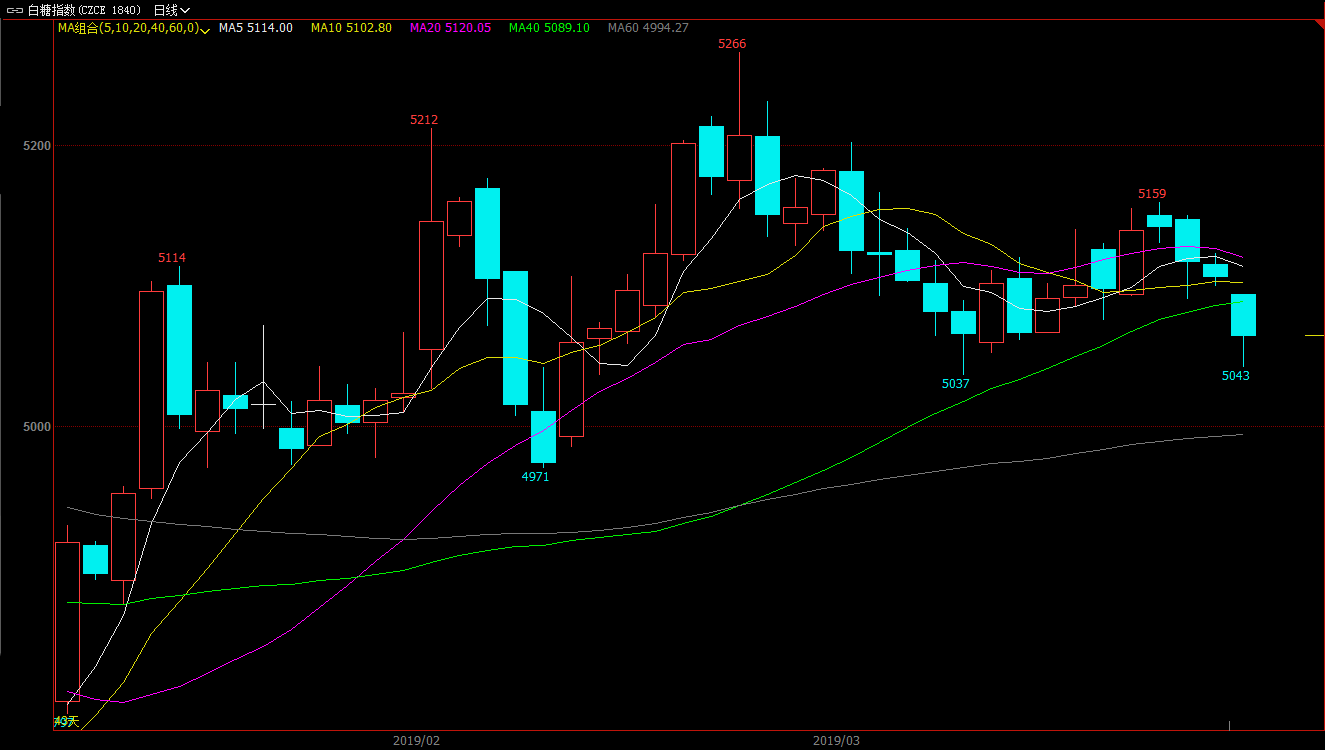Click the 5200 price axis label
Screen dimensions: 1325x750
click(x=36, y=146)
